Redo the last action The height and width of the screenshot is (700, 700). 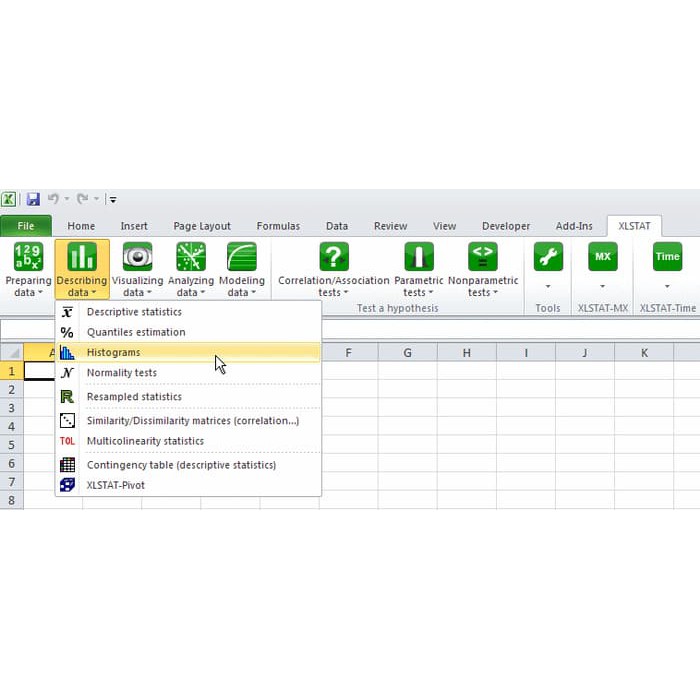click(82, 198)
